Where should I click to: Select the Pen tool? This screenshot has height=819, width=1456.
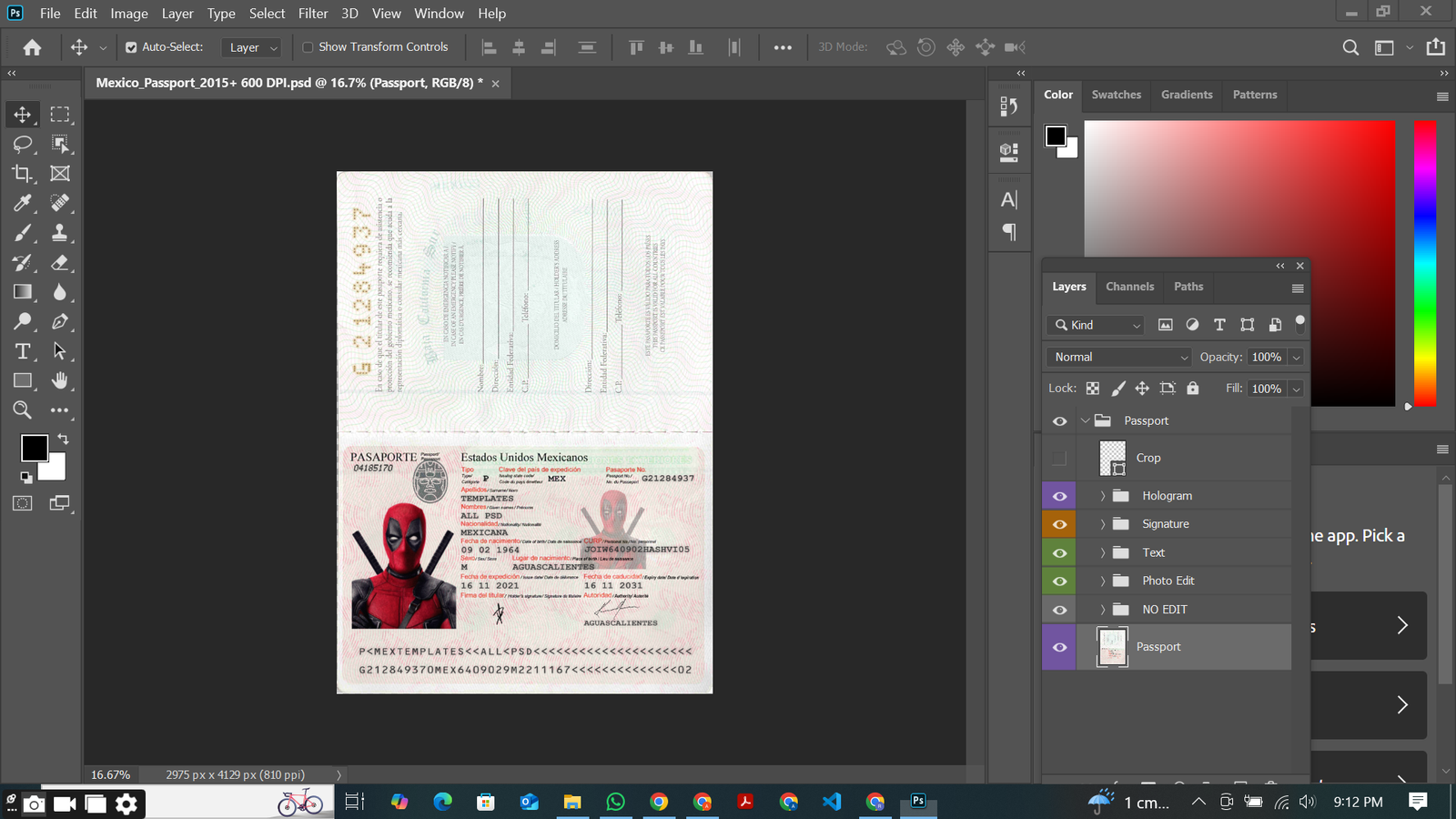(x=60, y=321)
